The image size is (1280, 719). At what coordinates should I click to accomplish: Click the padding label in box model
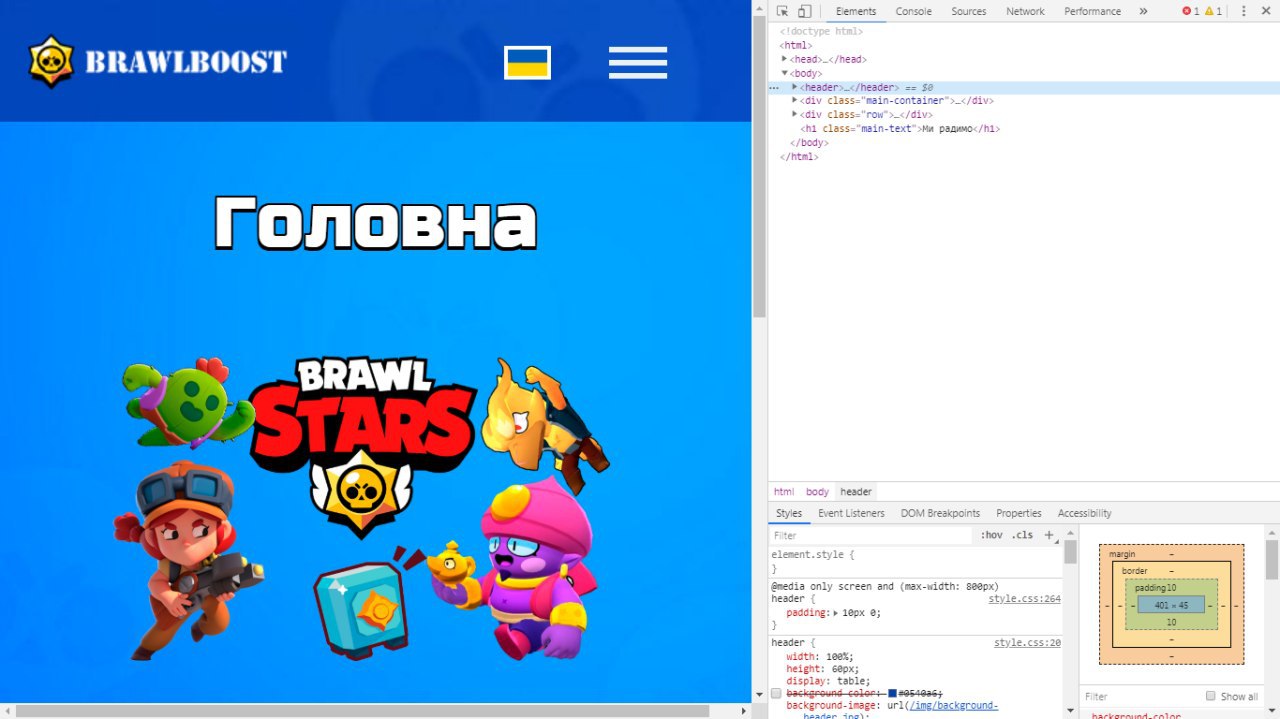coord(1150,588)
